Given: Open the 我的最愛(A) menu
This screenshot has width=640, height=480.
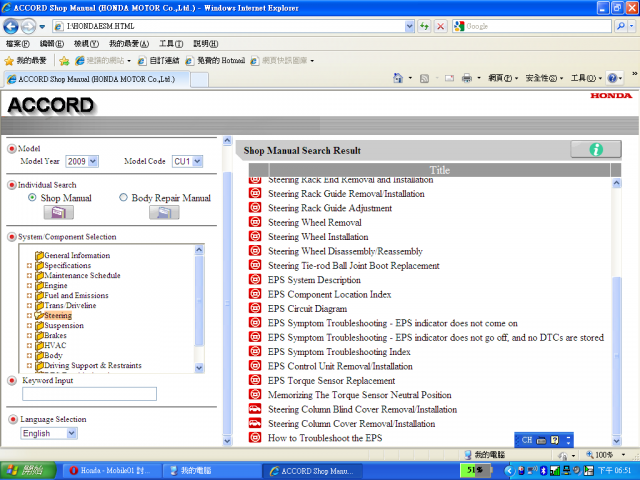Looking at the screenshot, I should (129, 44).
